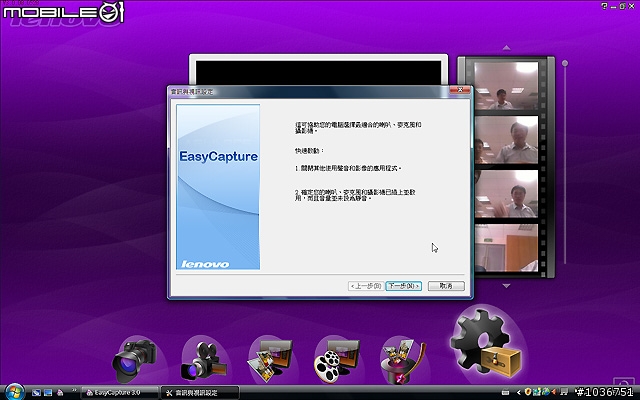640x400 pixels.
Task: Click the EasyCapture help icon at top right
Action: pyautogui.click(x=604, y=6)
